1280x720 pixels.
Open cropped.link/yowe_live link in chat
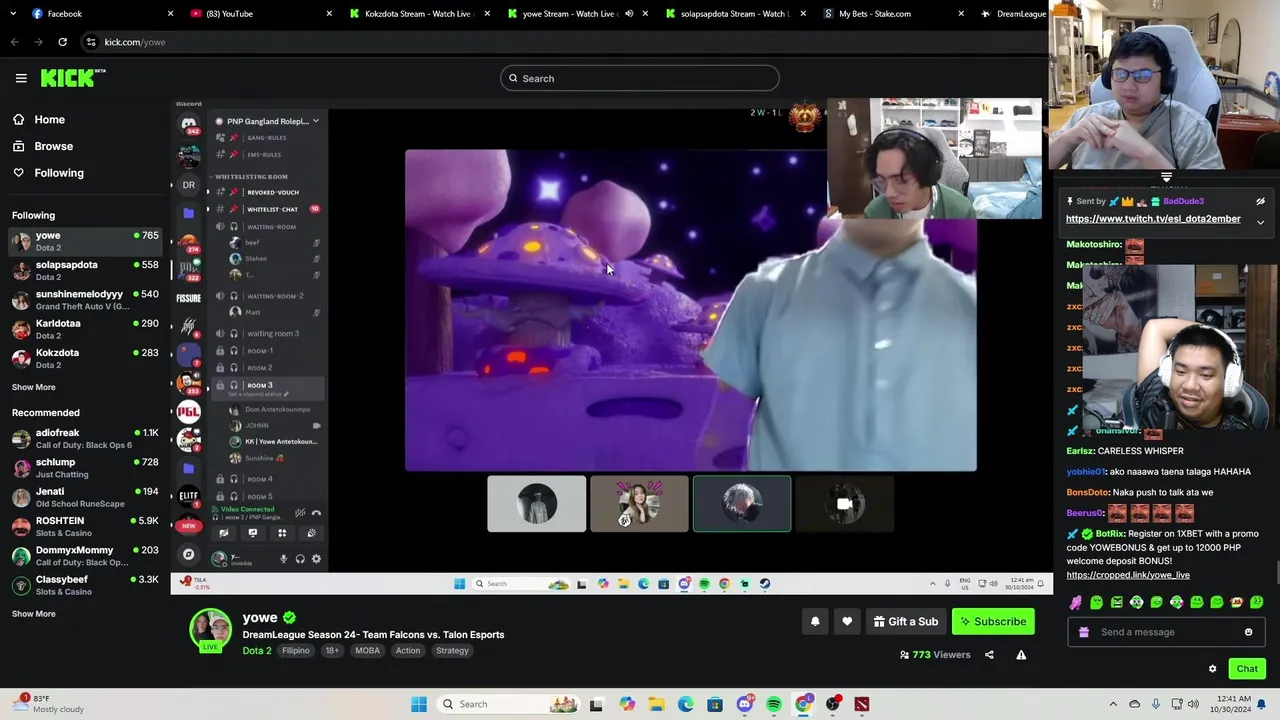coord(1128,575)
